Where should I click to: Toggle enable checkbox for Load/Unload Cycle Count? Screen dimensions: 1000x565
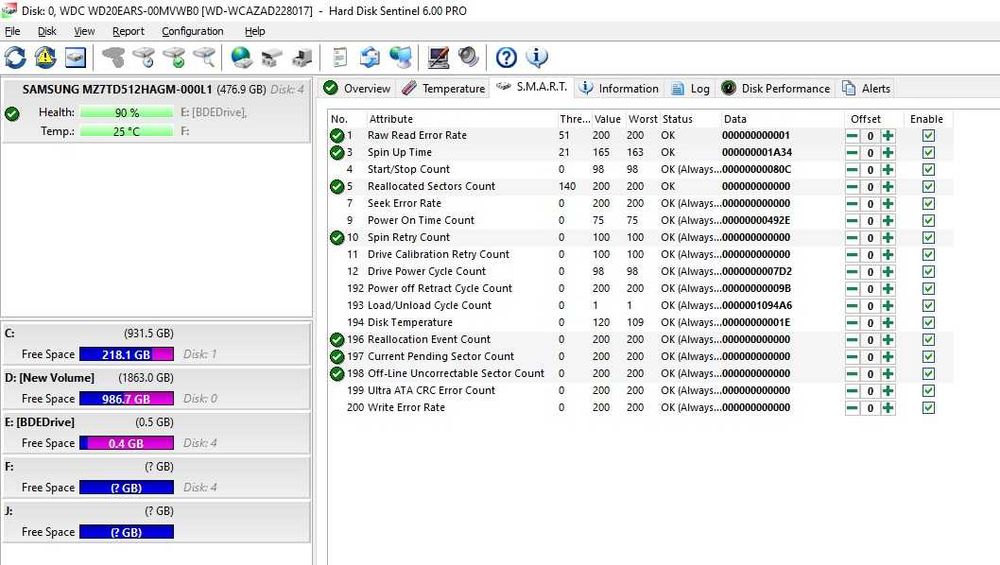(x=929, y=305)
